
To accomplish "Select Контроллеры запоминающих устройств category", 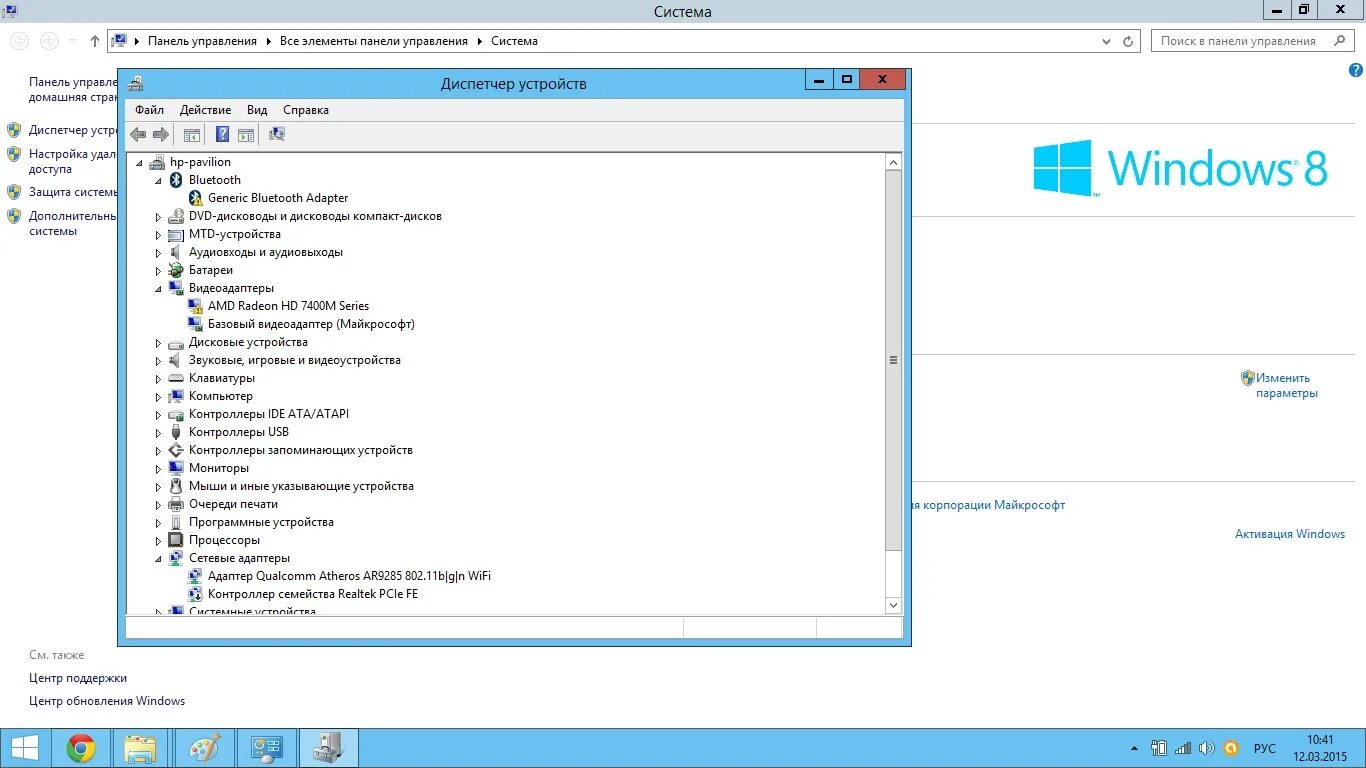I will pyautogui.click(x=301, y=450).
